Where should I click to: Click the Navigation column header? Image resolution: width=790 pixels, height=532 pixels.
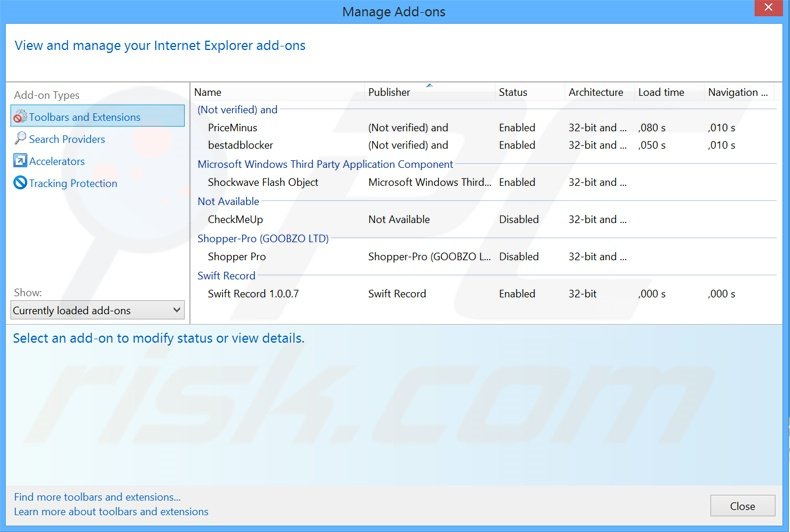coord(738,92)
